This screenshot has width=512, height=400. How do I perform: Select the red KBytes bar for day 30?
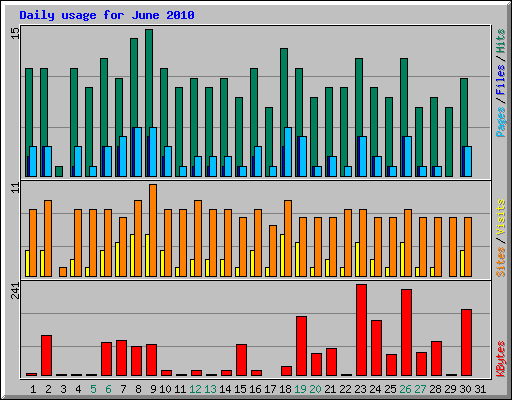click(466, 343)
